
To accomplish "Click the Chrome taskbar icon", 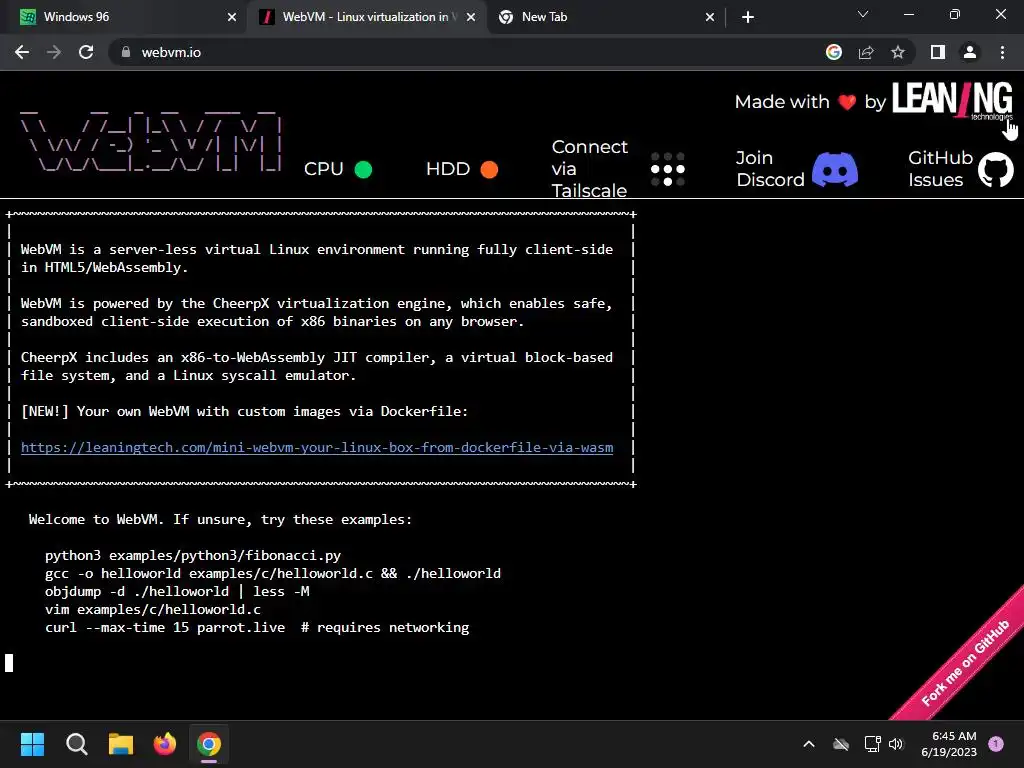I will [209, 744].
